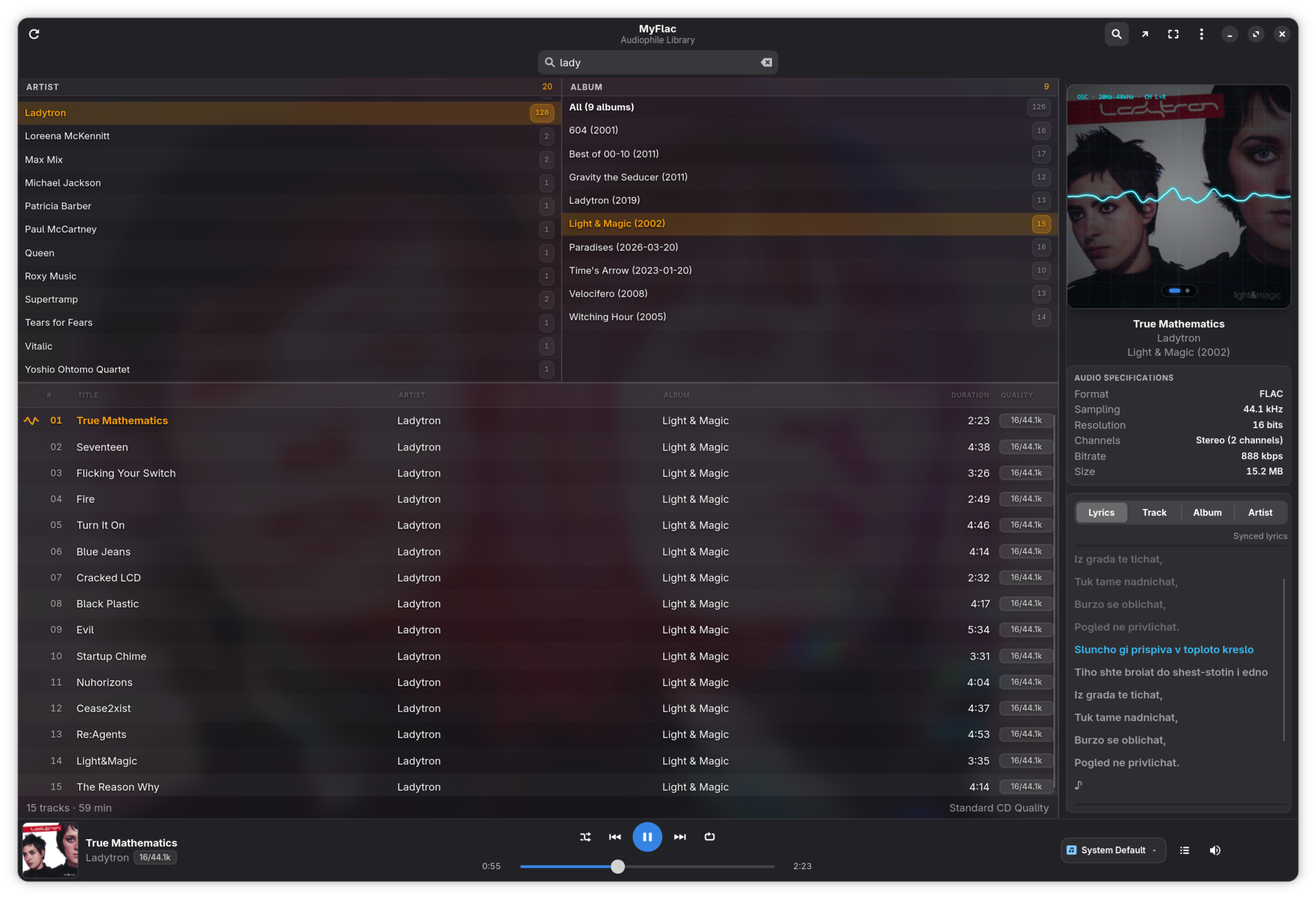Click the 'Ladytron' artist name in player bar
This screenshot has height=899, width=1316.
(107, 858)
